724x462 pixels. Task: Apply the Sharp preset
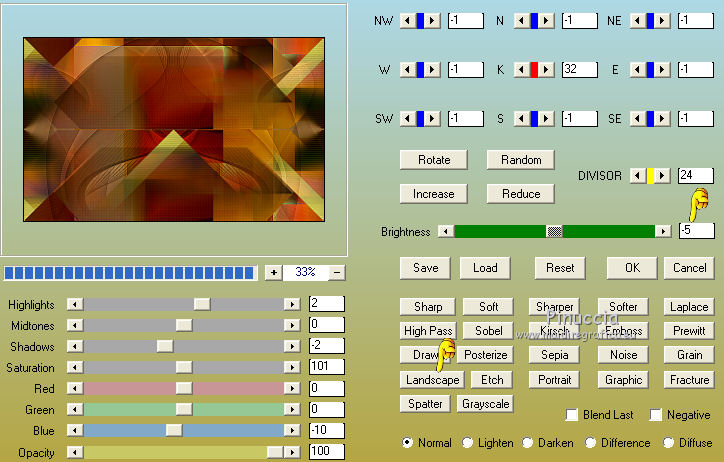(x=428, y=307)
